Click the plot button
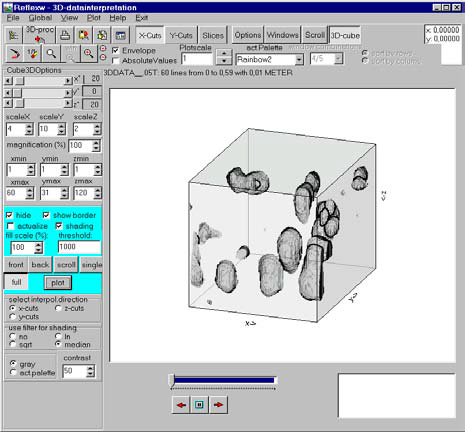465x432 pixels. click(58, 283)
